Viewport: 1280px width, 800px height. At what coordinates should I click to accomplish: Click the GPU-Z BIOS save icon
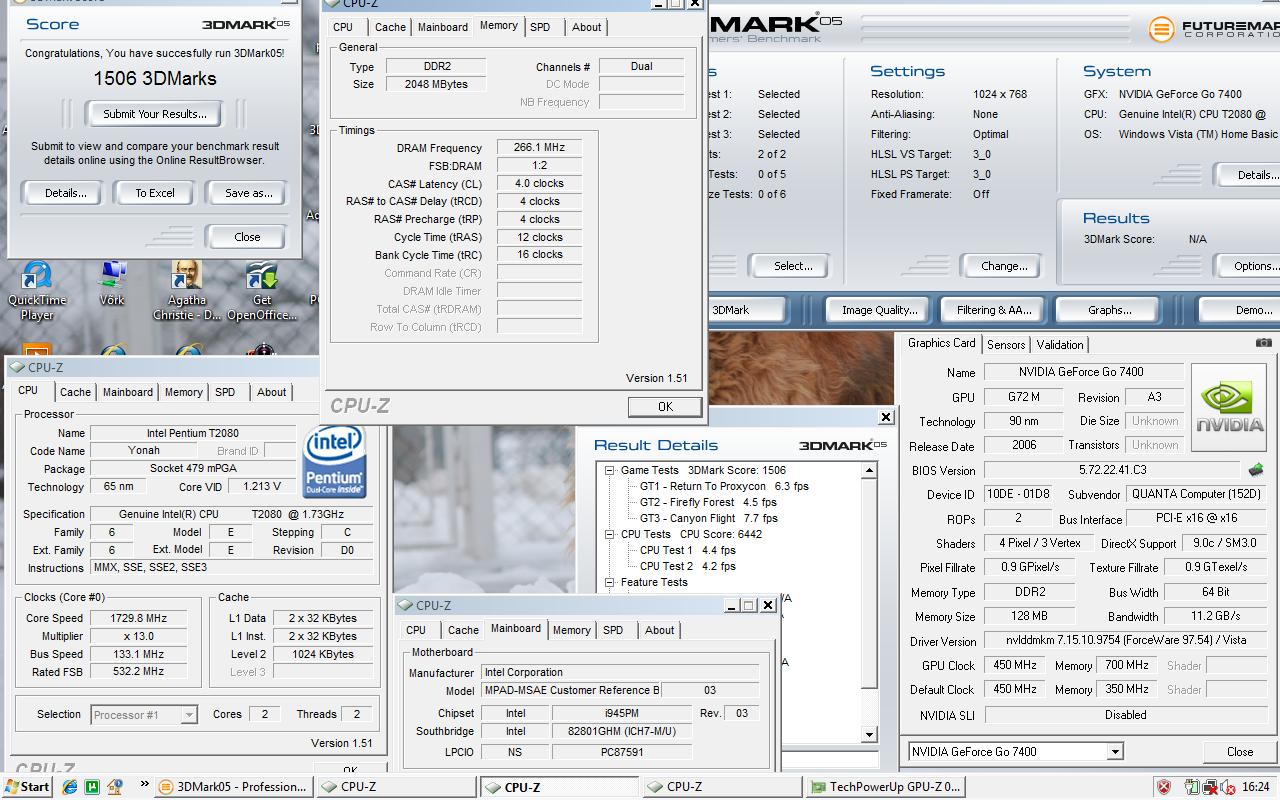(x=1256, y=469)
